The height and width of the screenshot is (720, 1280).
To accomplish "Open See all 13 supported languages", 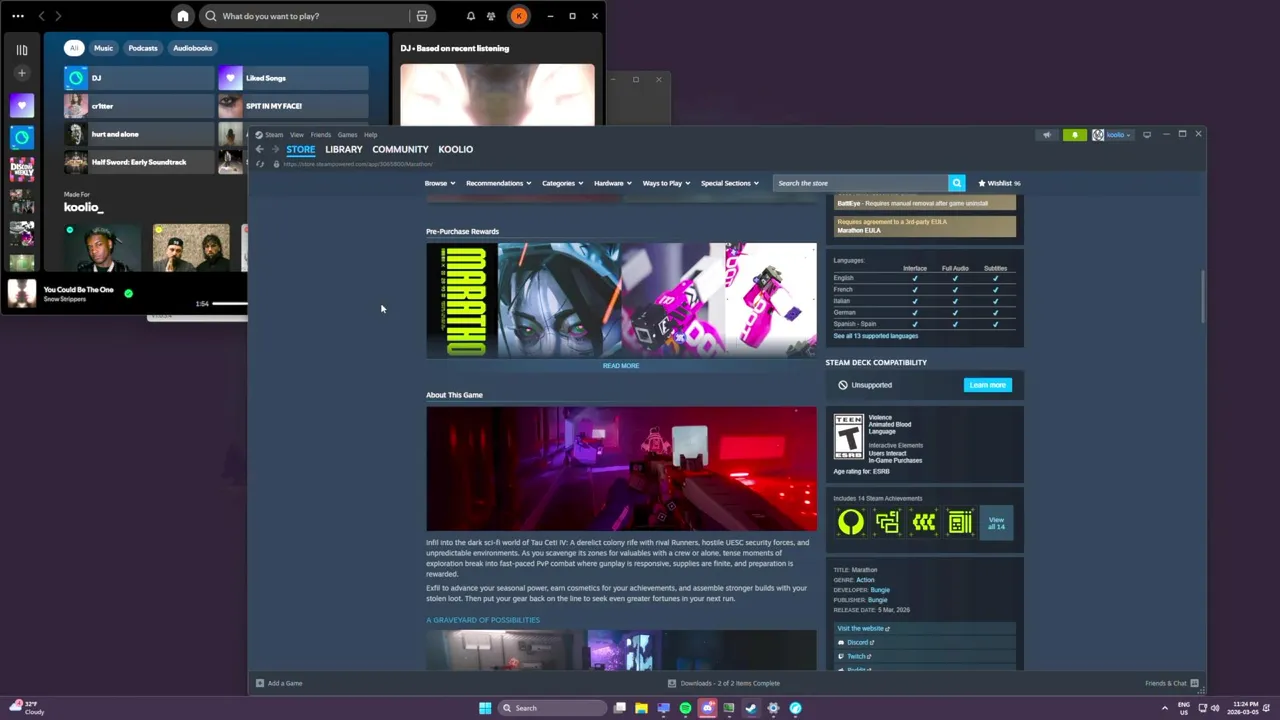I will click(x=875, y=336).
